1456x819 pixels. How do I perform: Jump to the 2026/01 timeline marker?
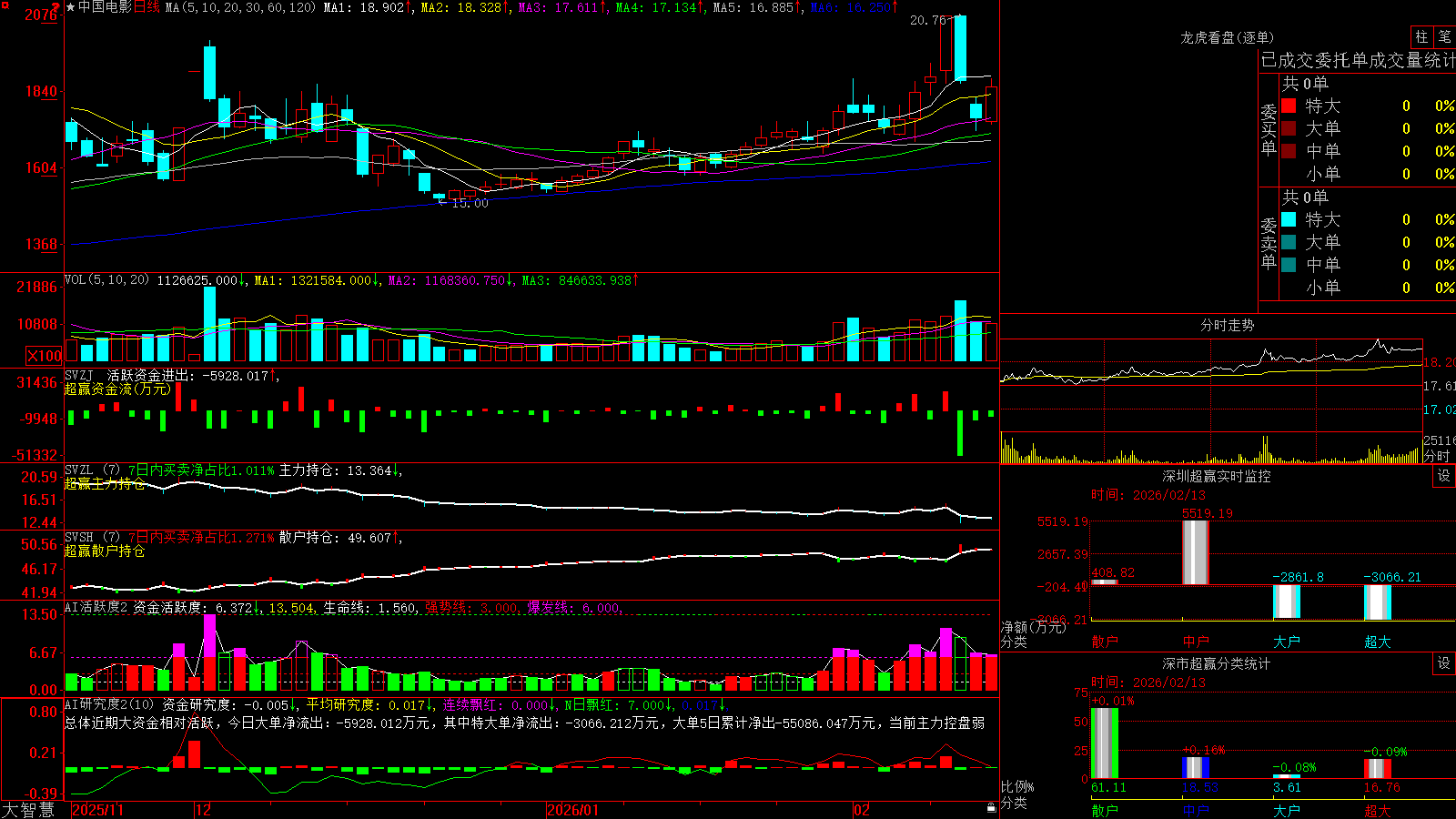tap(573, 810)
